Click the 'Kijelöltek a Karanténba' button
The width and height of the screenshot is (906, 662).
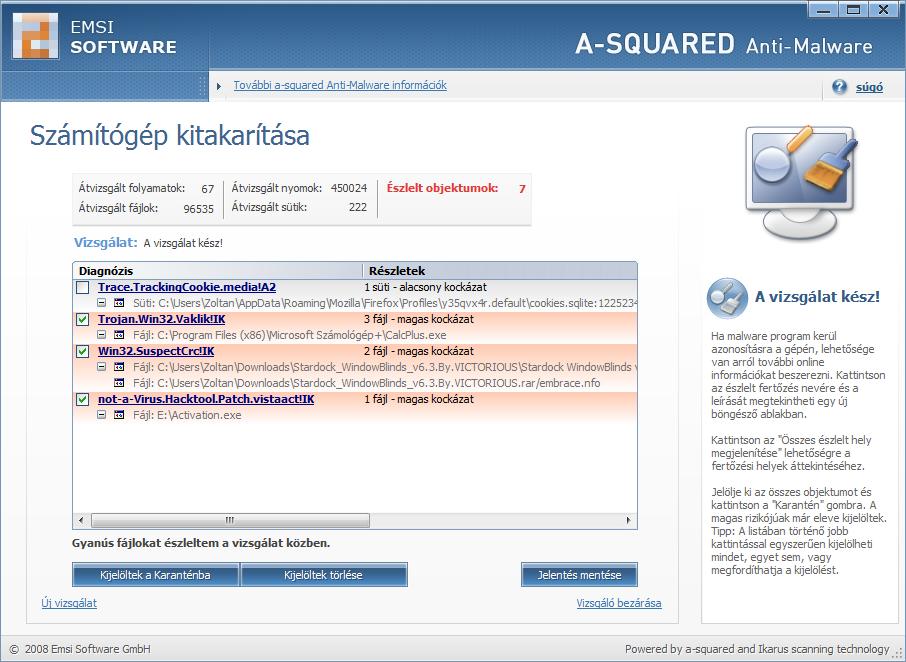(x=155, y=575)
